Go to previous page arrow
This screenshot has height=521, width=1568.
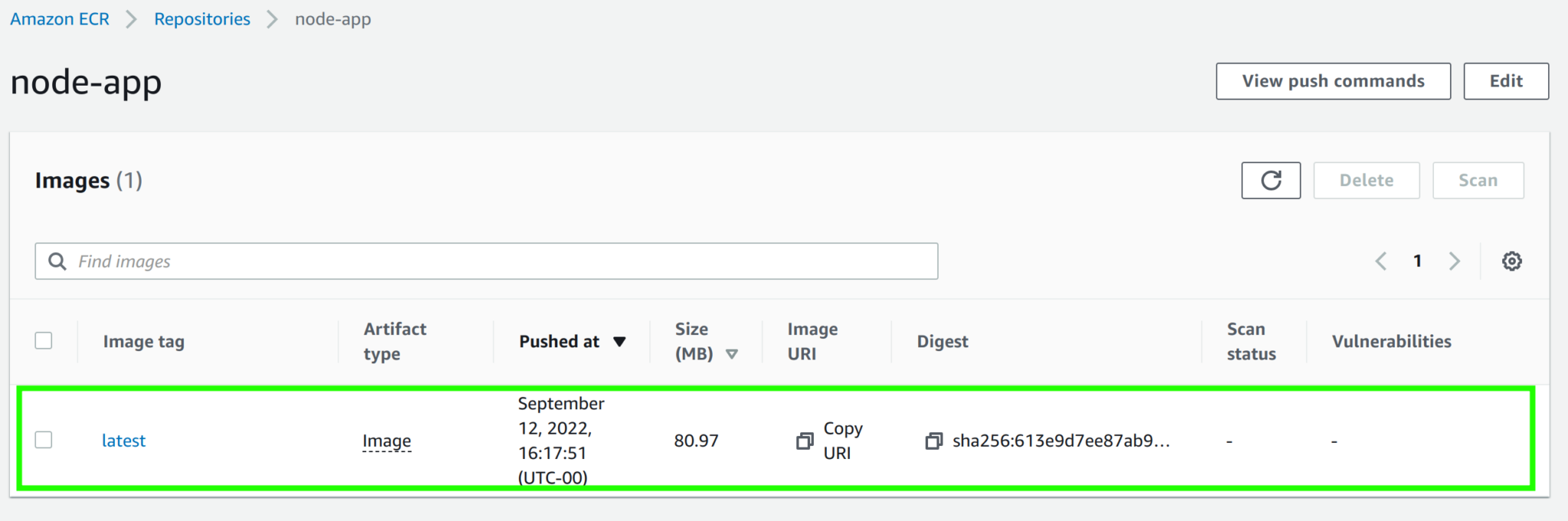point(1381,262)
